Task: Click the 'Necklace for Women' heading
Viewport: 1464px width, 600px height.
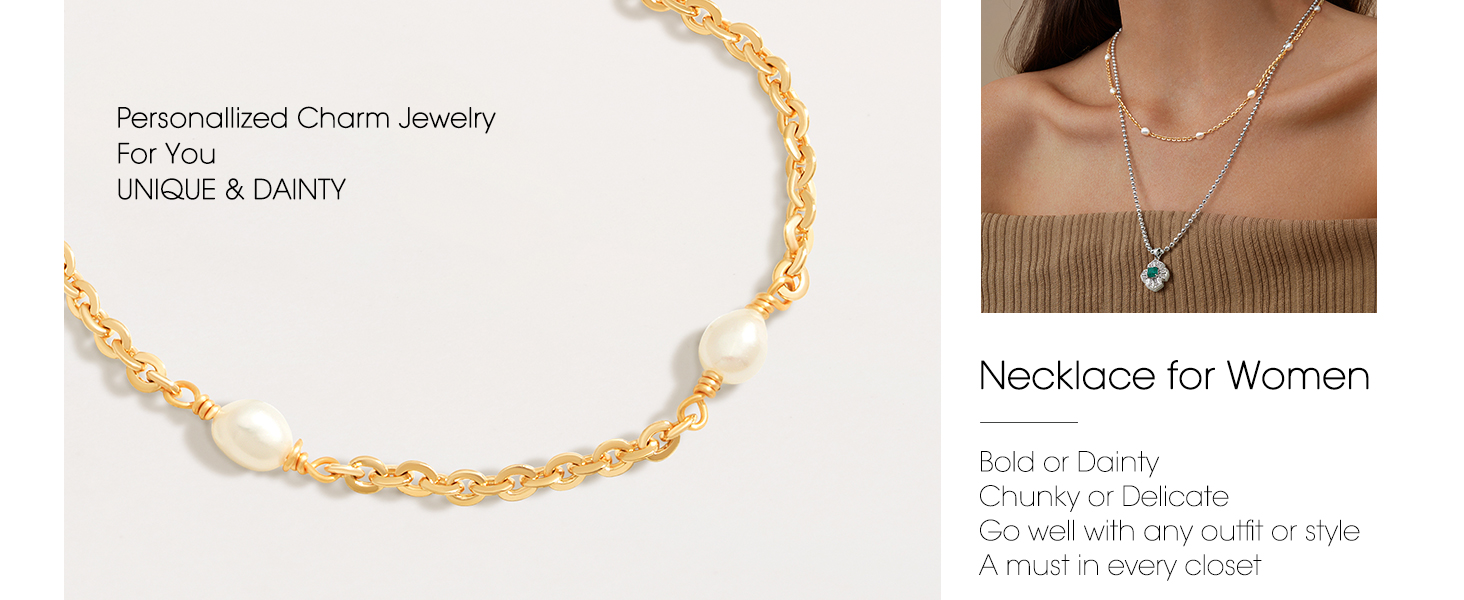Action: point(1174,376)
